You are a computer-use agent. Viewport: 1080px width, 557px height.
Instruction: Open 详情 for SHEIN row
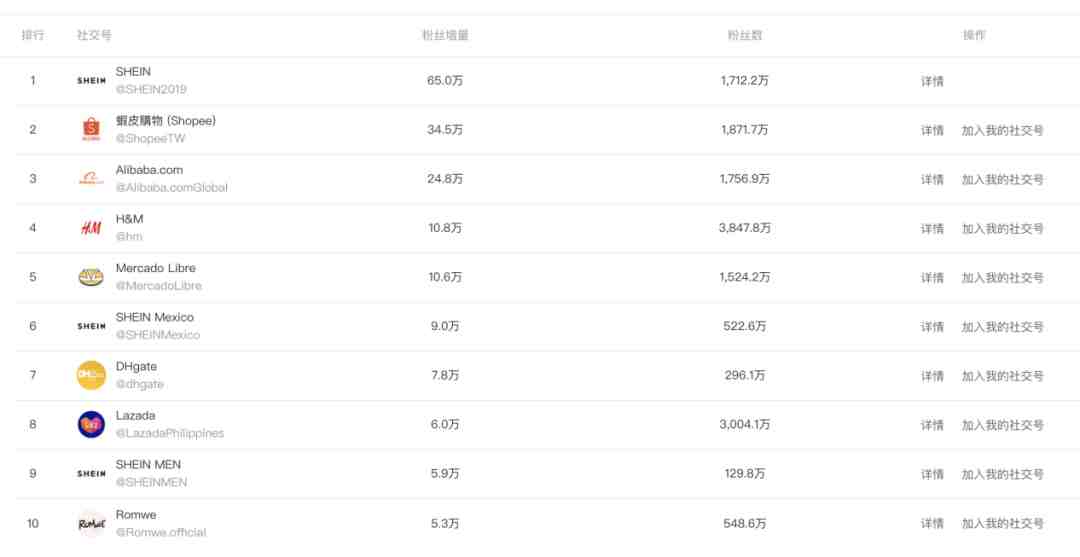coord(932,81)
